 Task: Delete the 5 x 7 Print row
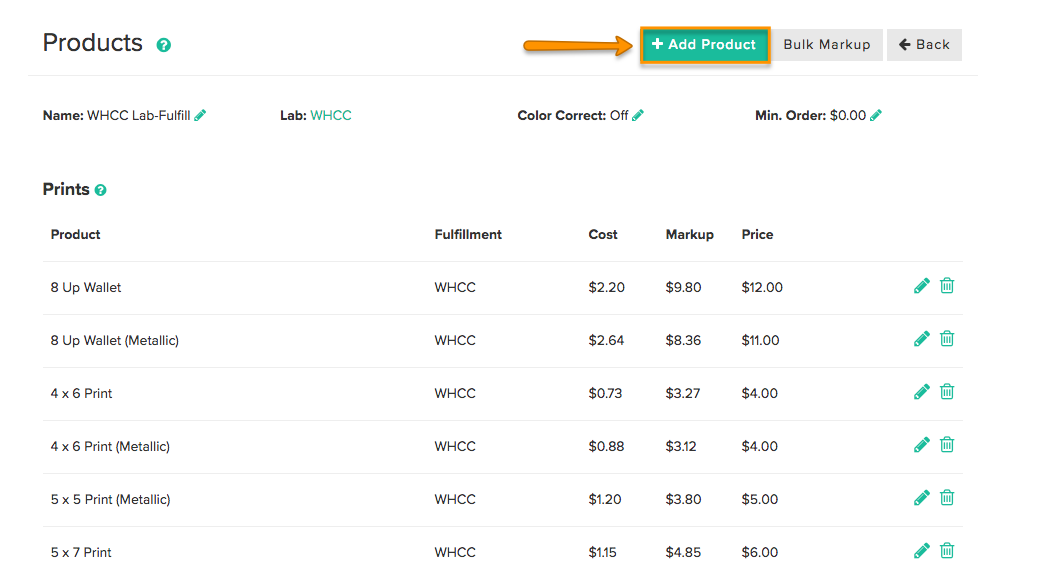pos(947,551)
